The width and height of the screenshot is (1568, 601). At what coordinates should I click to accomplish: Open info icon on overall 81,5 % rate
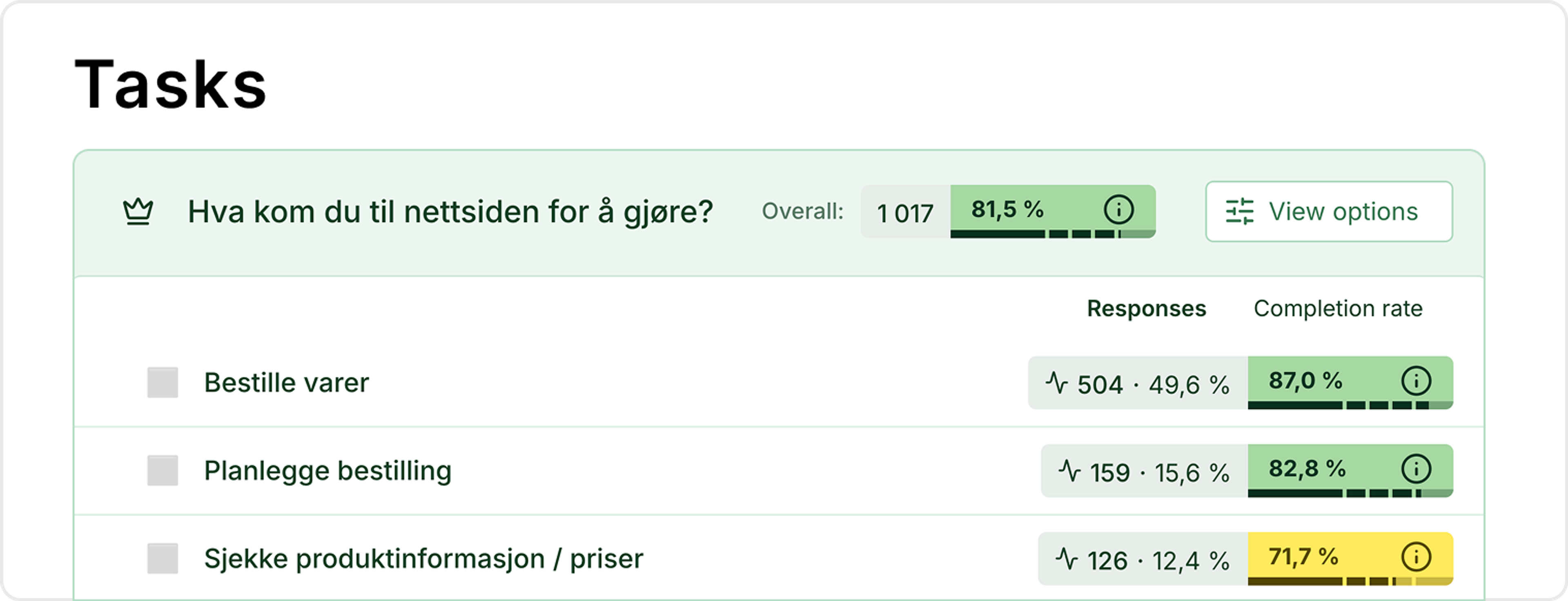1119,209
